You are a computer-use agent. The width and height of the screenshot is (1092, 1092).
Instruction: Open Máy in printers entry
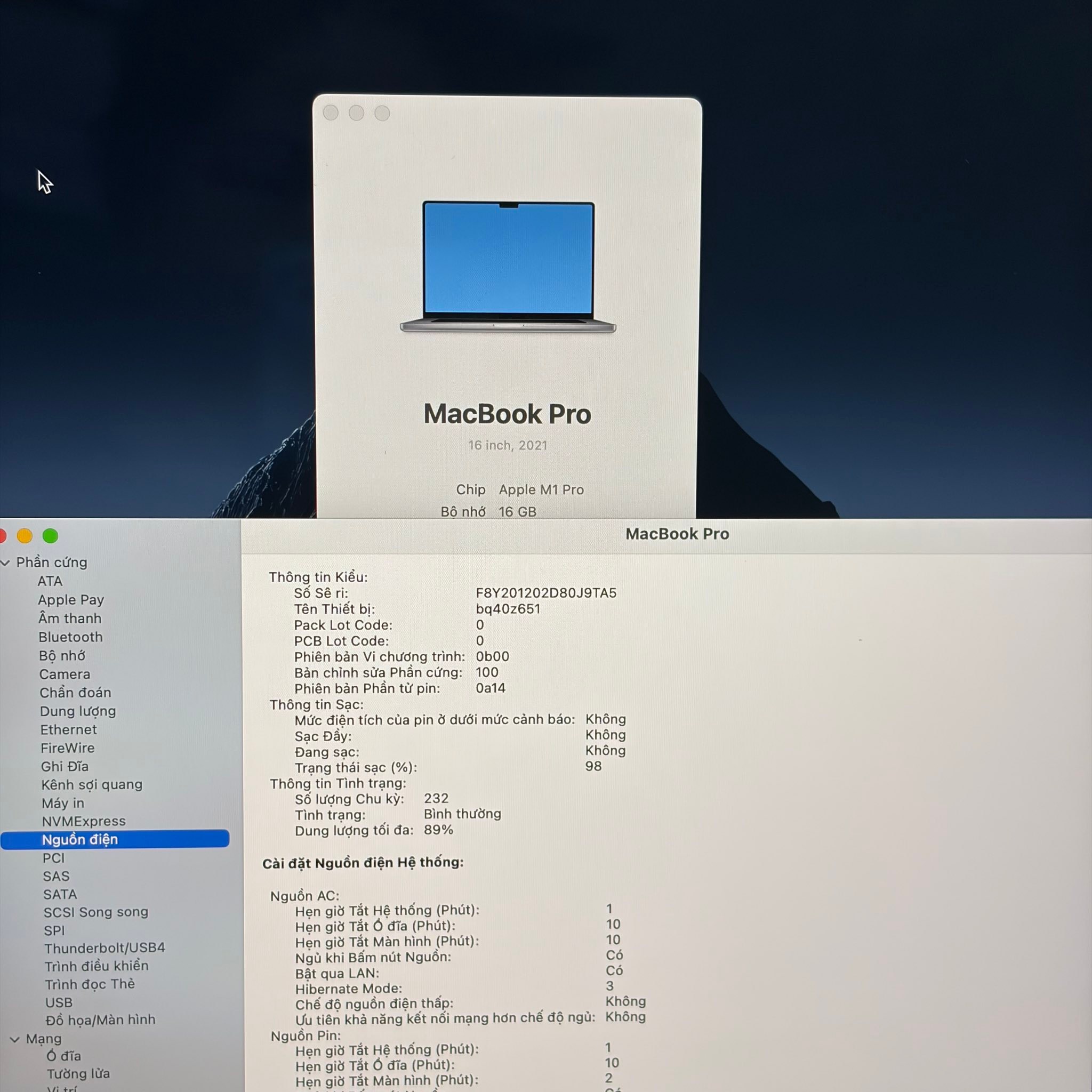(x=63, y=803)
